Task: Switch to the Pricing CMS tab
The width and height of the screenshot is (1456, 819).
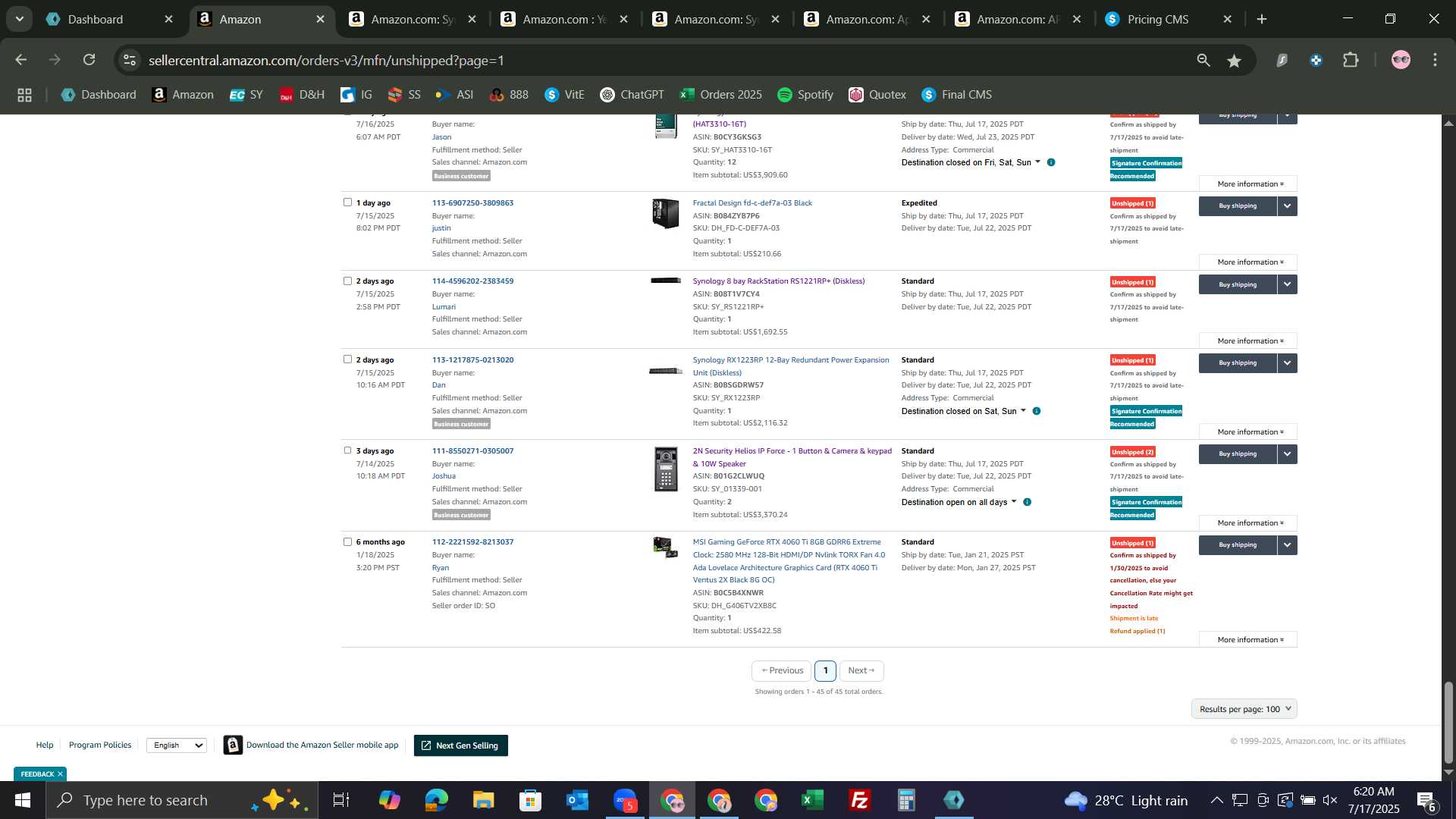Action: click(x=1158, y=20)
